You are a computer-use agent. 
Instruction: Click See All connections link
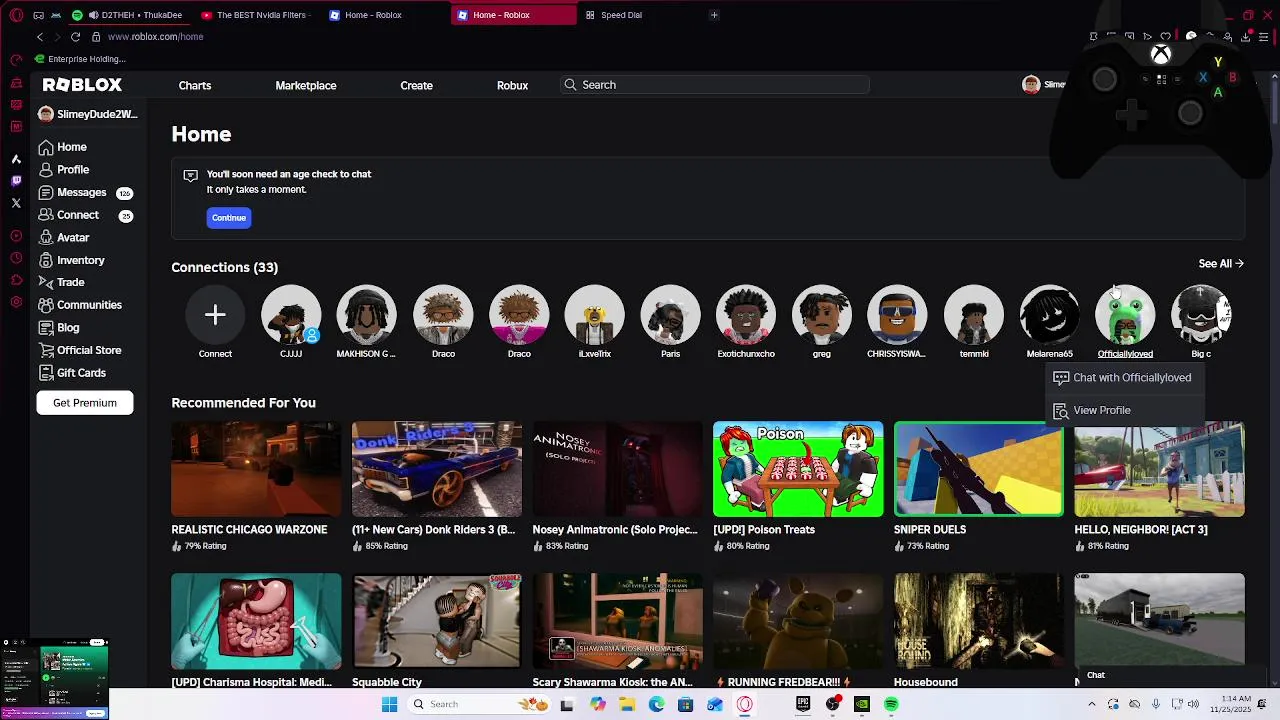click(x=1221, y=264)
